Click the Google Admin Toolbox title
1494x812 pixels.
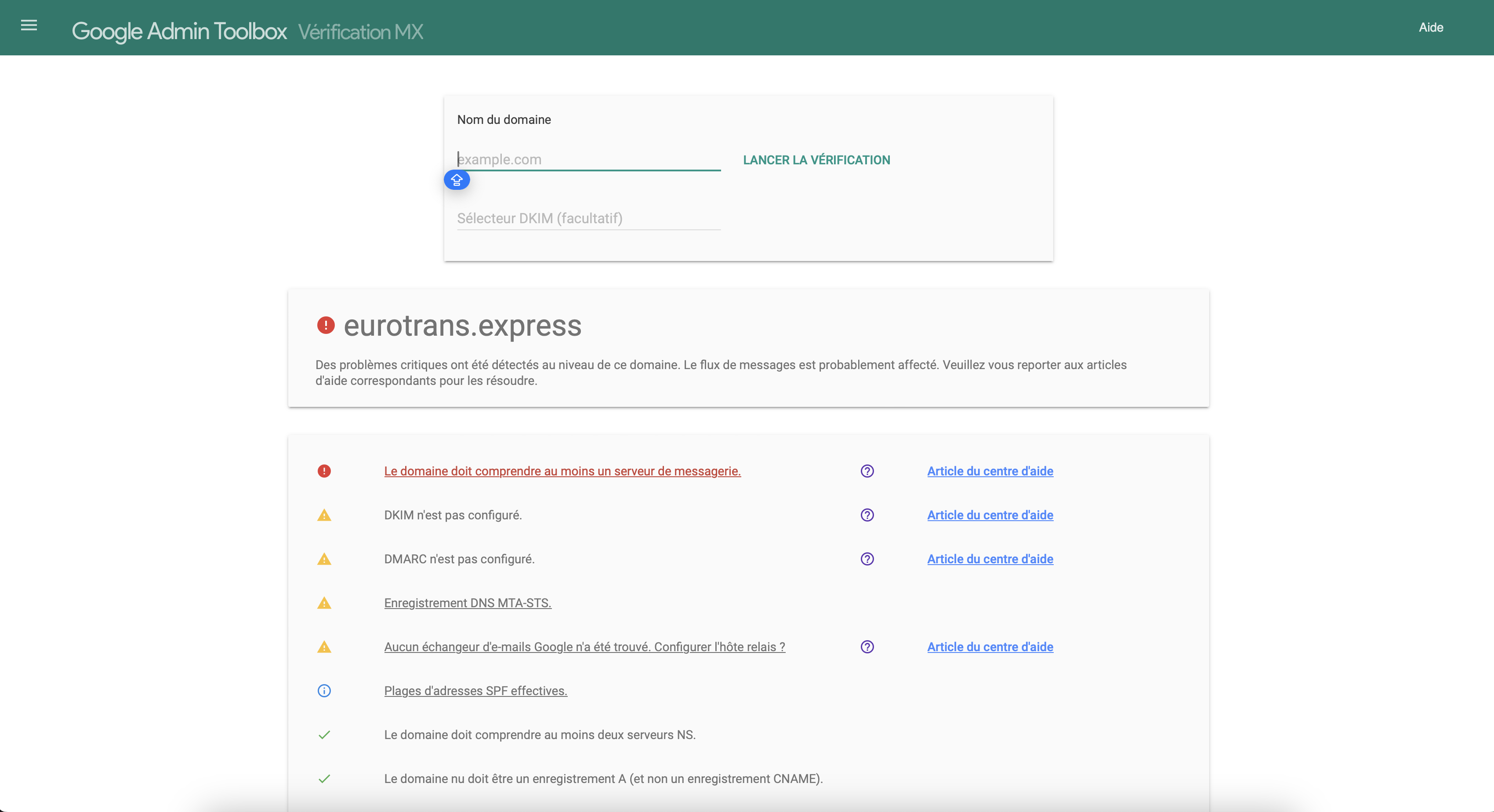179,31
